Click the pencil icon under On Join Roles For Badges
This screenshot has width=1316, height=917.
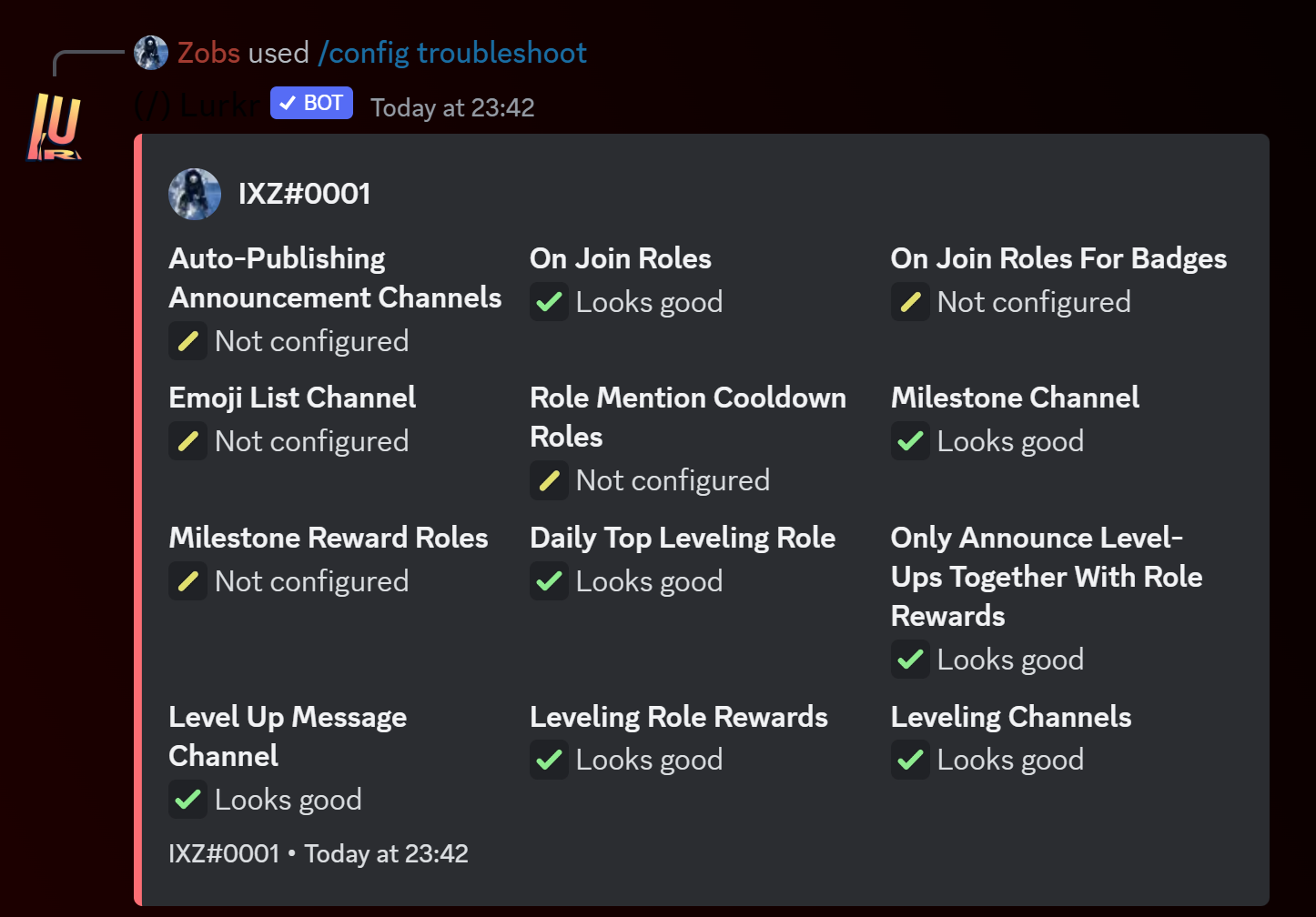coord(910,302)
